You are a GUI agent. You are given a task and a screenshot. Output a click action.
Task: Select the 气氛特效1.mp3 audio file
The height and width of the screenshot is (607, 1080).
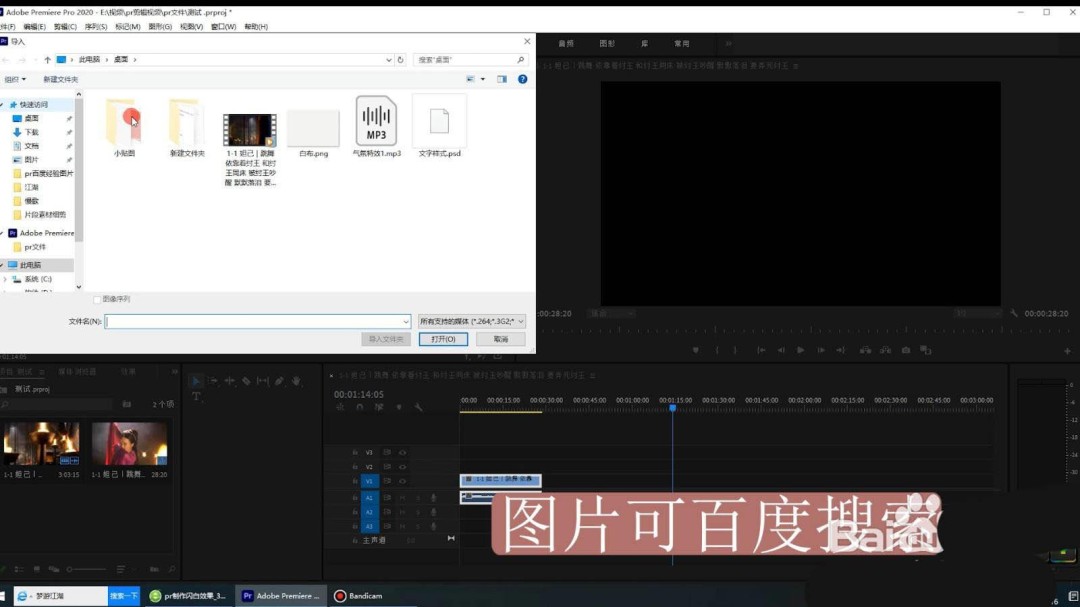[376, 127]
